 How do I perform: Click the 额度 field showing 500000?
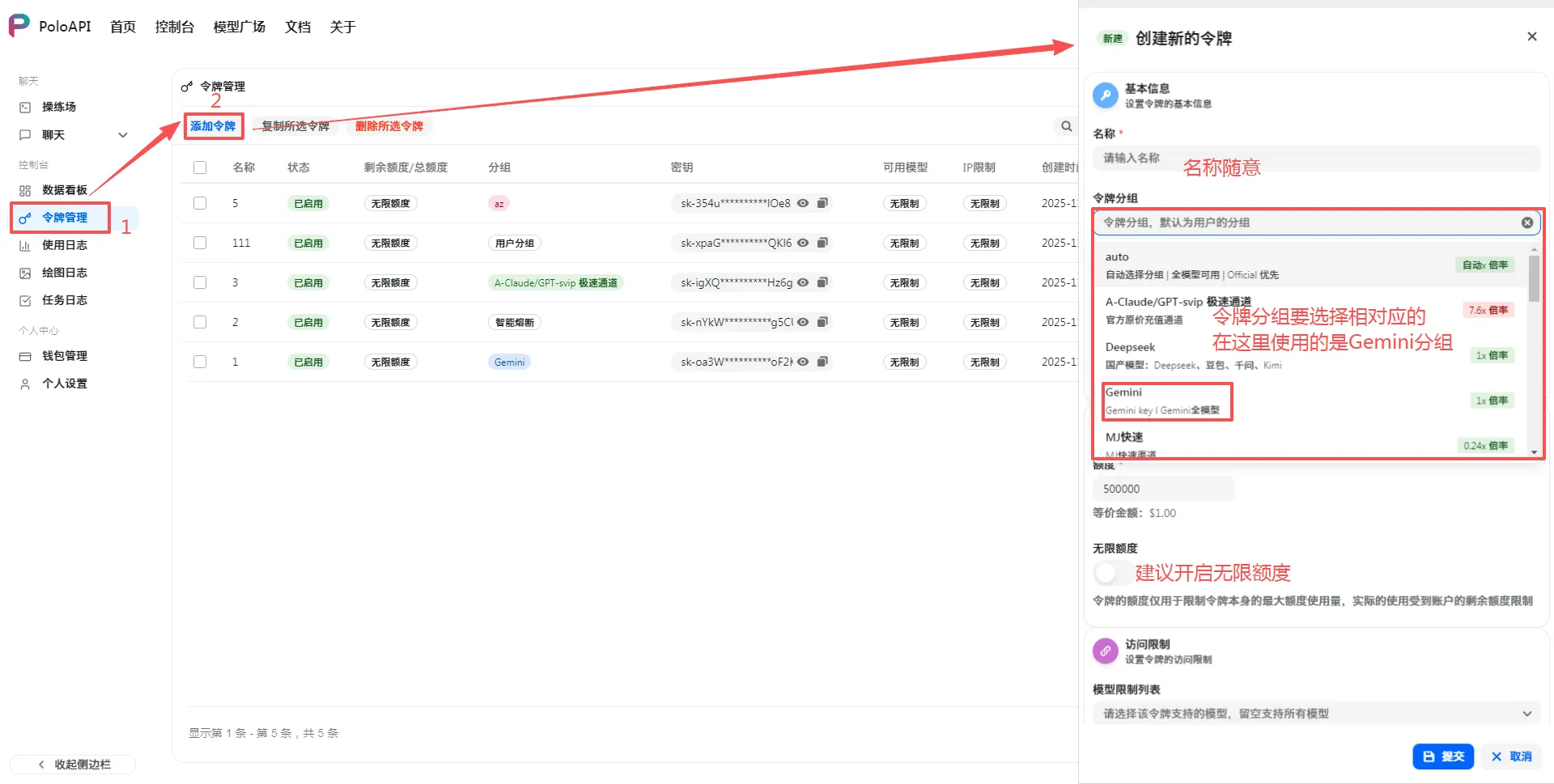pos(1163,489)
